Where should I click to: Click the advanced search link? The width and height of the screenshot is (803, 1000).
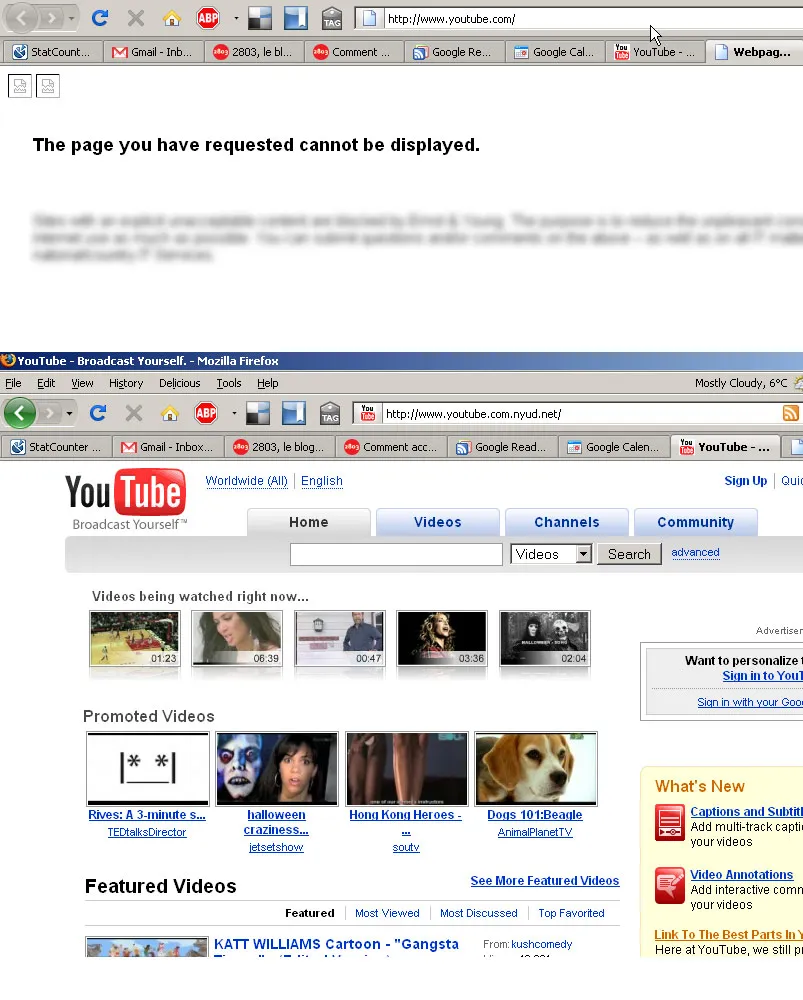[x=695, y=552]
